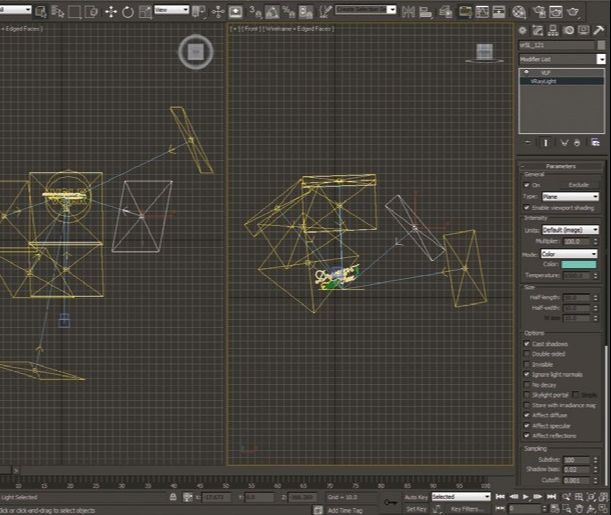Image resolution: width=611 pixels, height=515 pixels.
Task: Click the selection lock padlock icon
Action: pyautogui.click(x=173, y=497)
